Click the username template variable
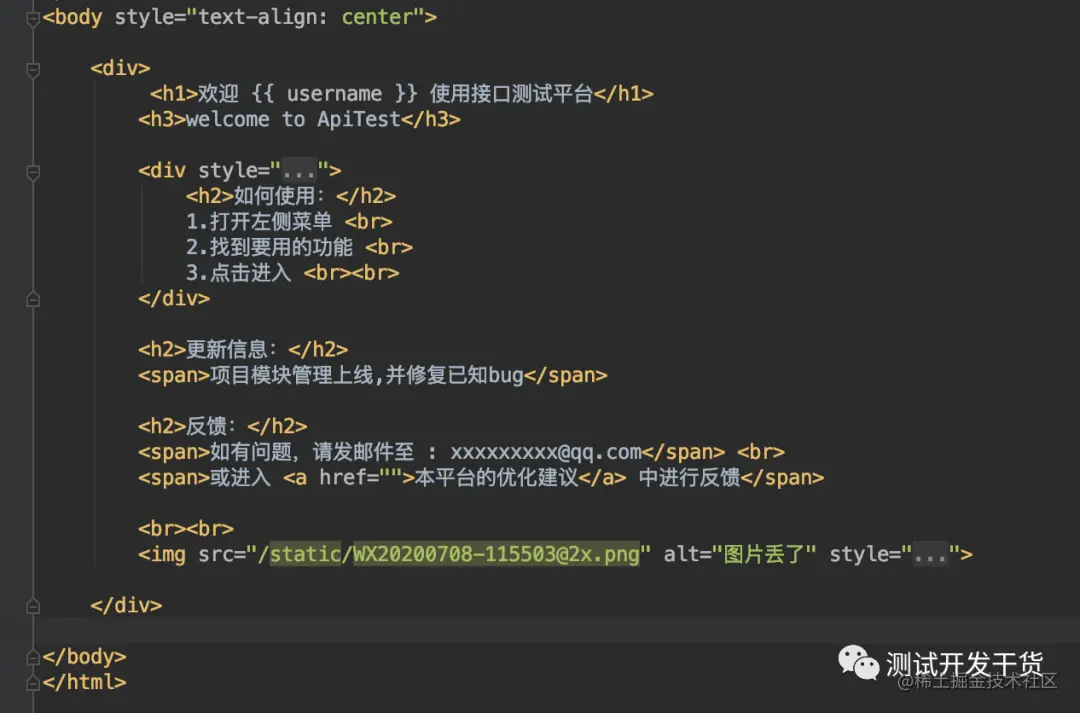Screen dimensions: 1080x713 [335, 94]
